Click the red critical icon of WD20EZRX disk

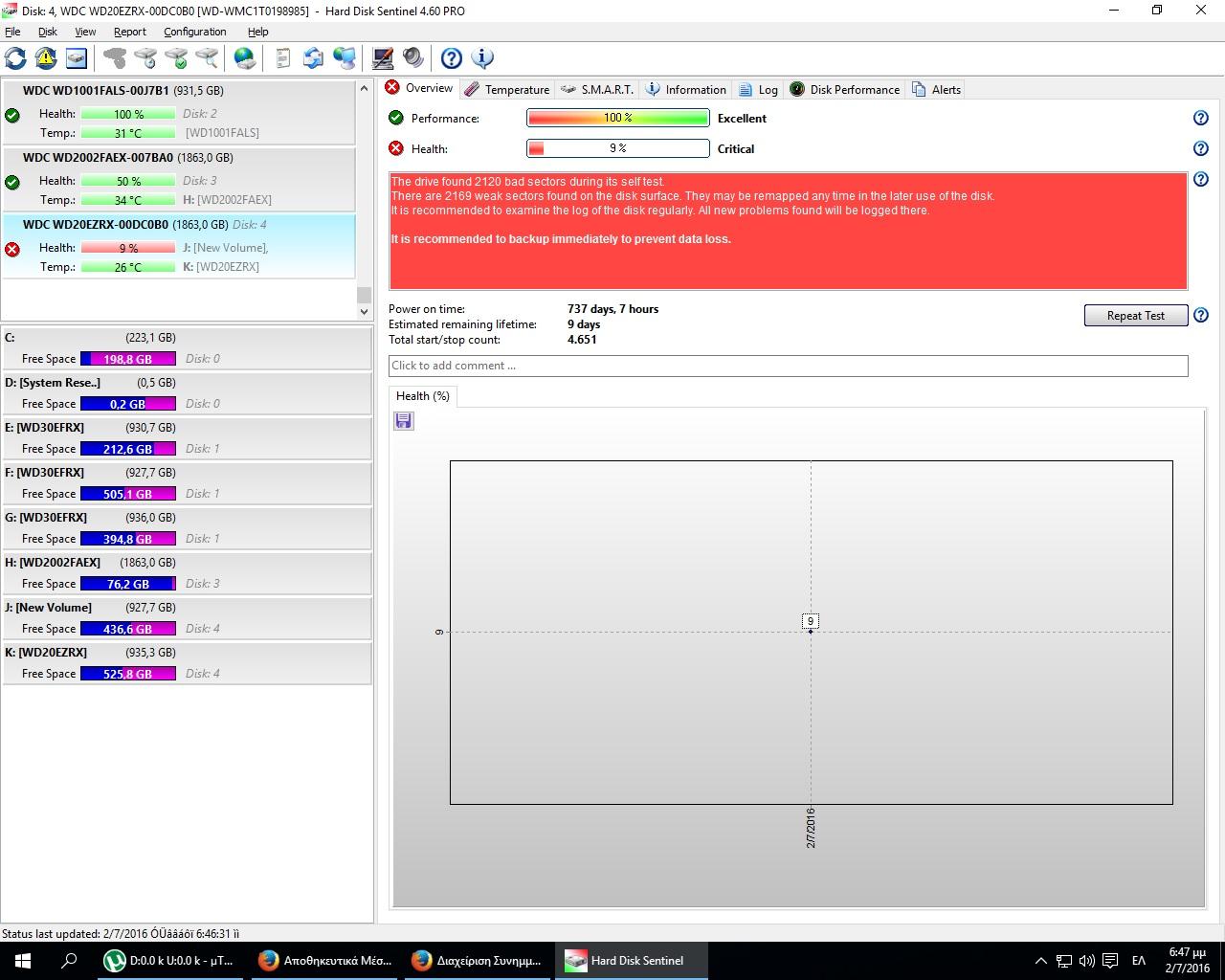(12, 249)
